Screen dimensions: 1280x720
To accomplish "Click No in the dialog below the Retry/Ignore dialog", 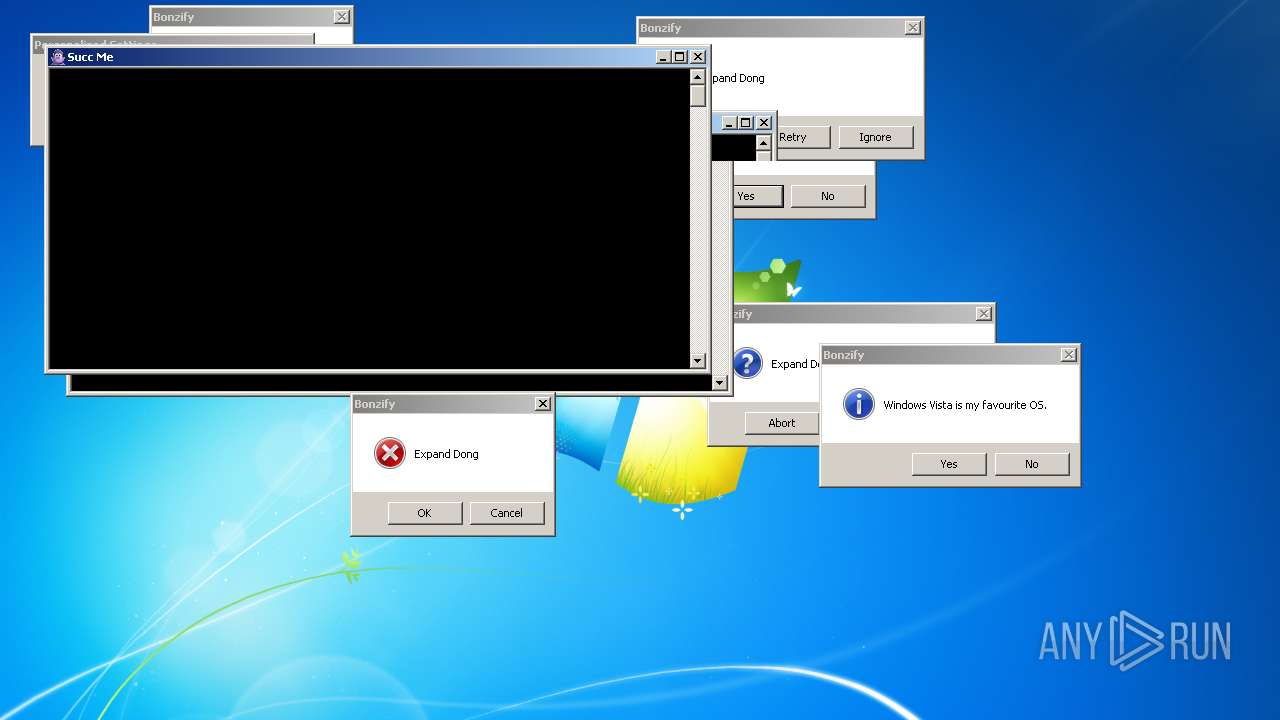I will [827, 196].
